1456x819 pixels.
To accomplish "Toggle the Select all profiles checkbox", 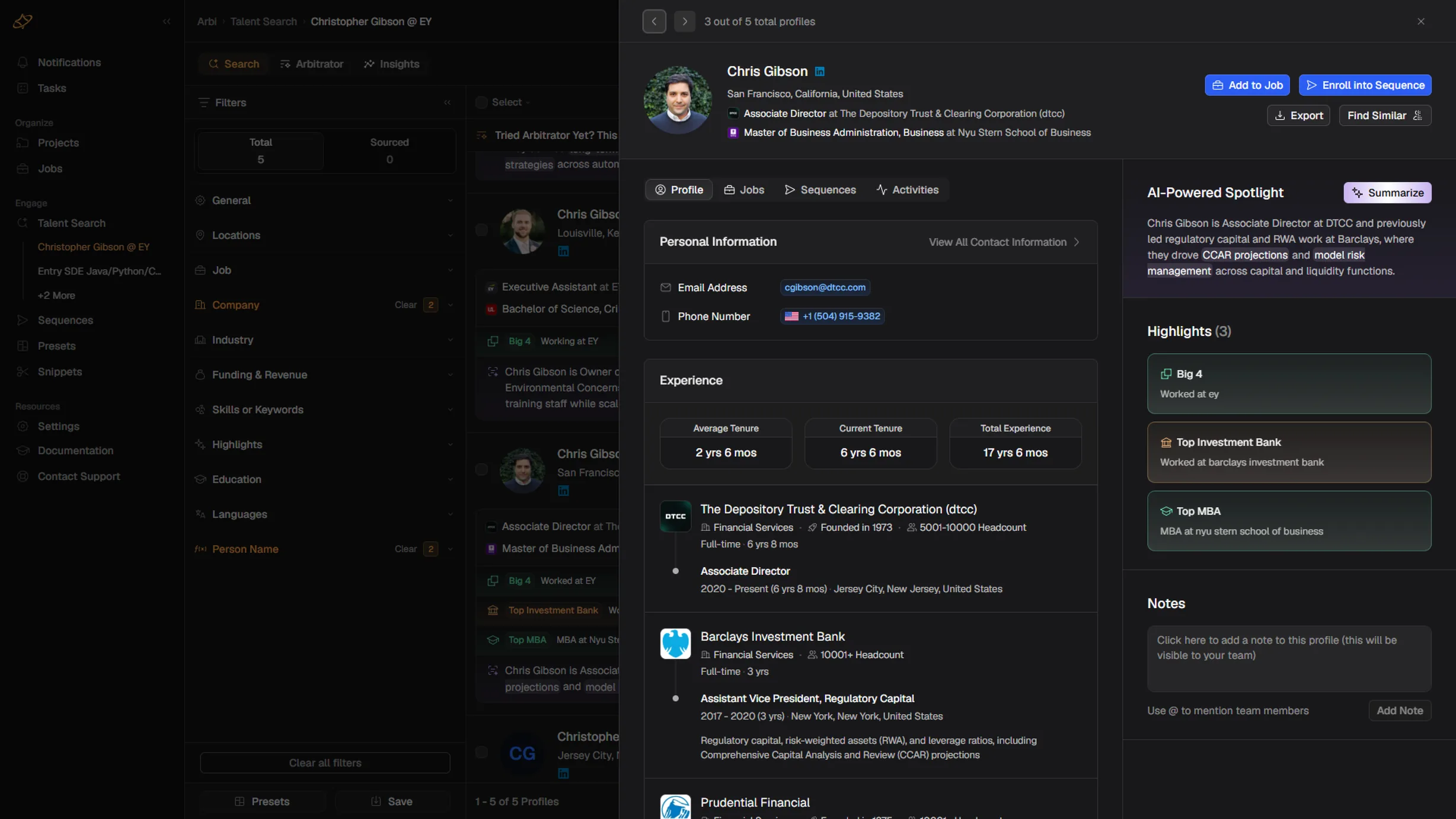I will [481, 103].
